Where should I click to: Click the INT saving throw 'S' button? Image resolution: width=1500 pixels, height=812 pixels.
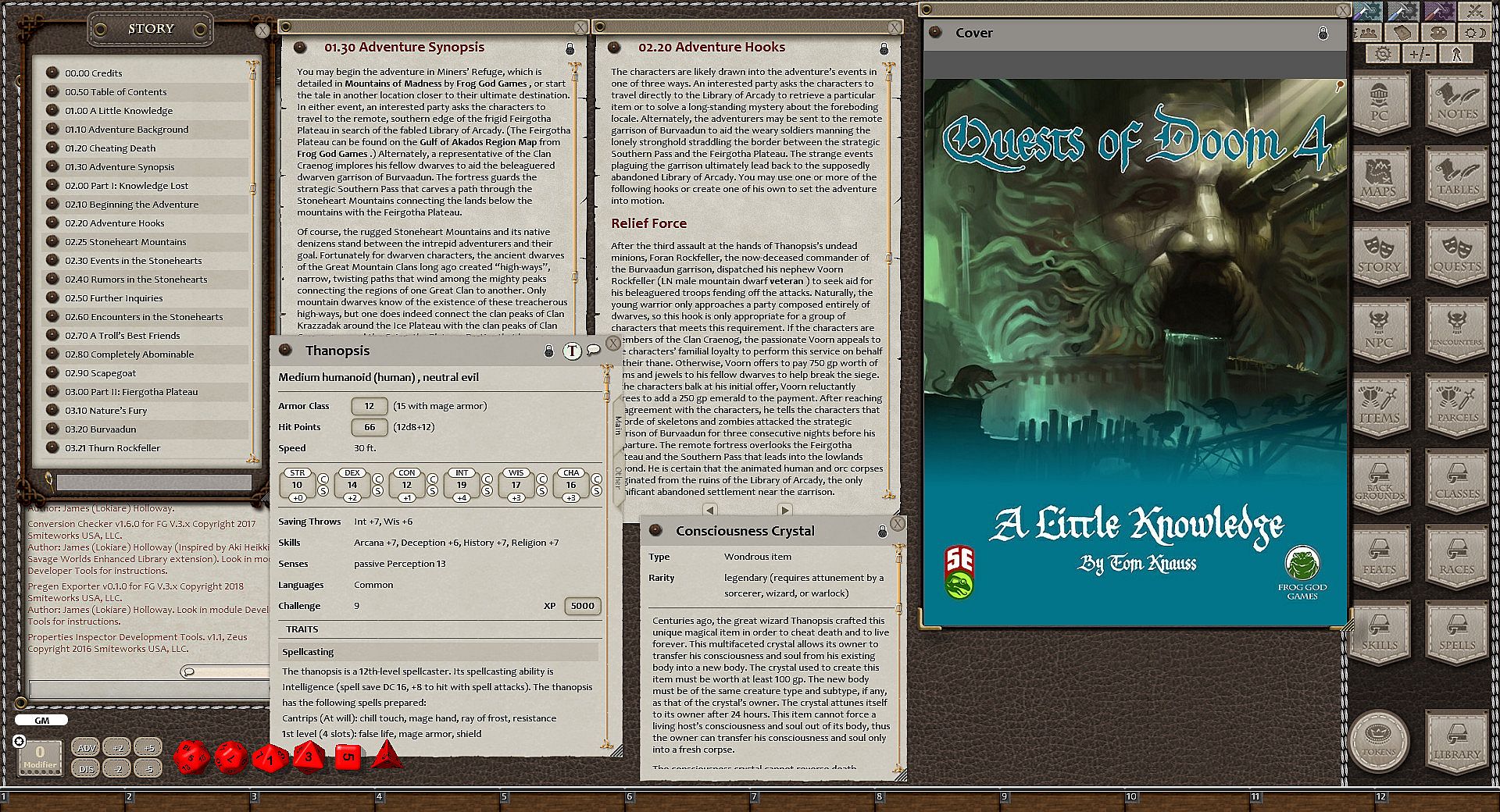[x=487, y=491]
